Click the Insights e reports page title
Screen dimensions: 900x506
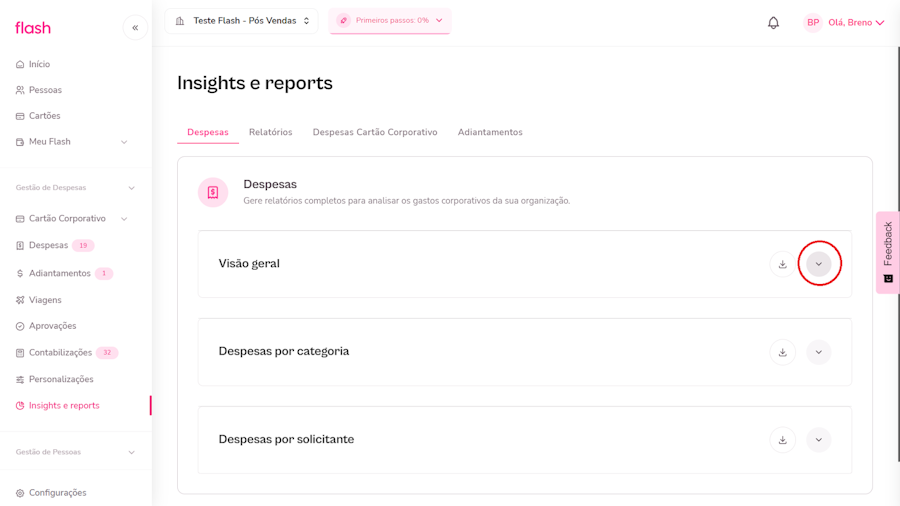(x=255, y=83)
